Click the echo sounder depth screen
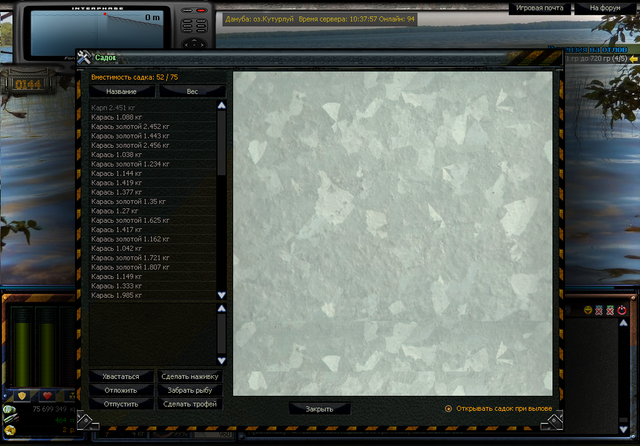This screenshot has width=640, height=446. point(97,33)
